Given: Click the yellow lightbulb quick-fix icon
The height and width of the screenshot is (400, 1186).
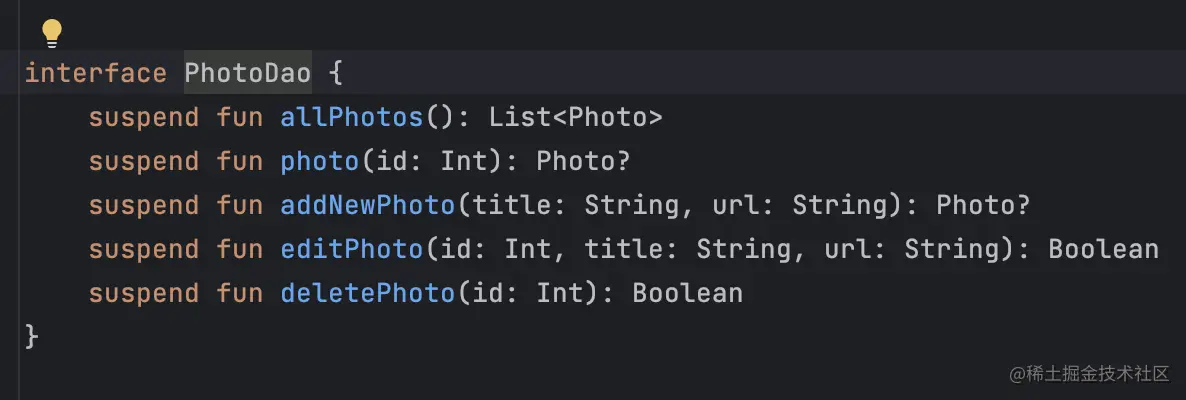Looking at the screenshot, I should pos(51,34).
